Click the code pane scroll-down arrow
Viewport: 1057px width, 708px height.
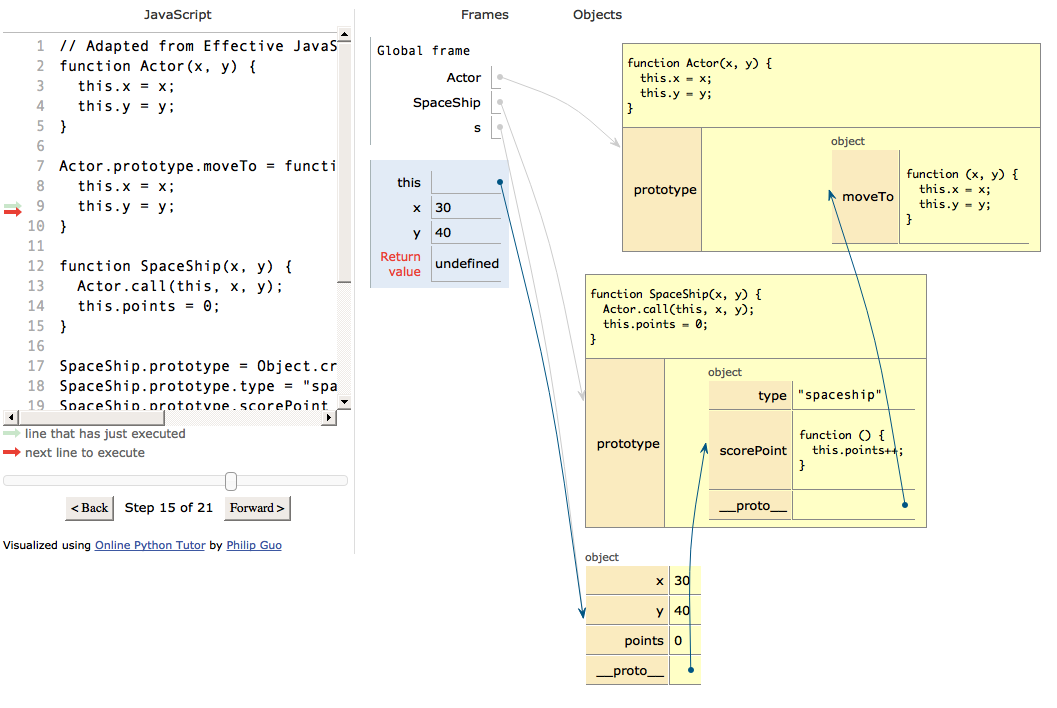click(x=344, y=402)
